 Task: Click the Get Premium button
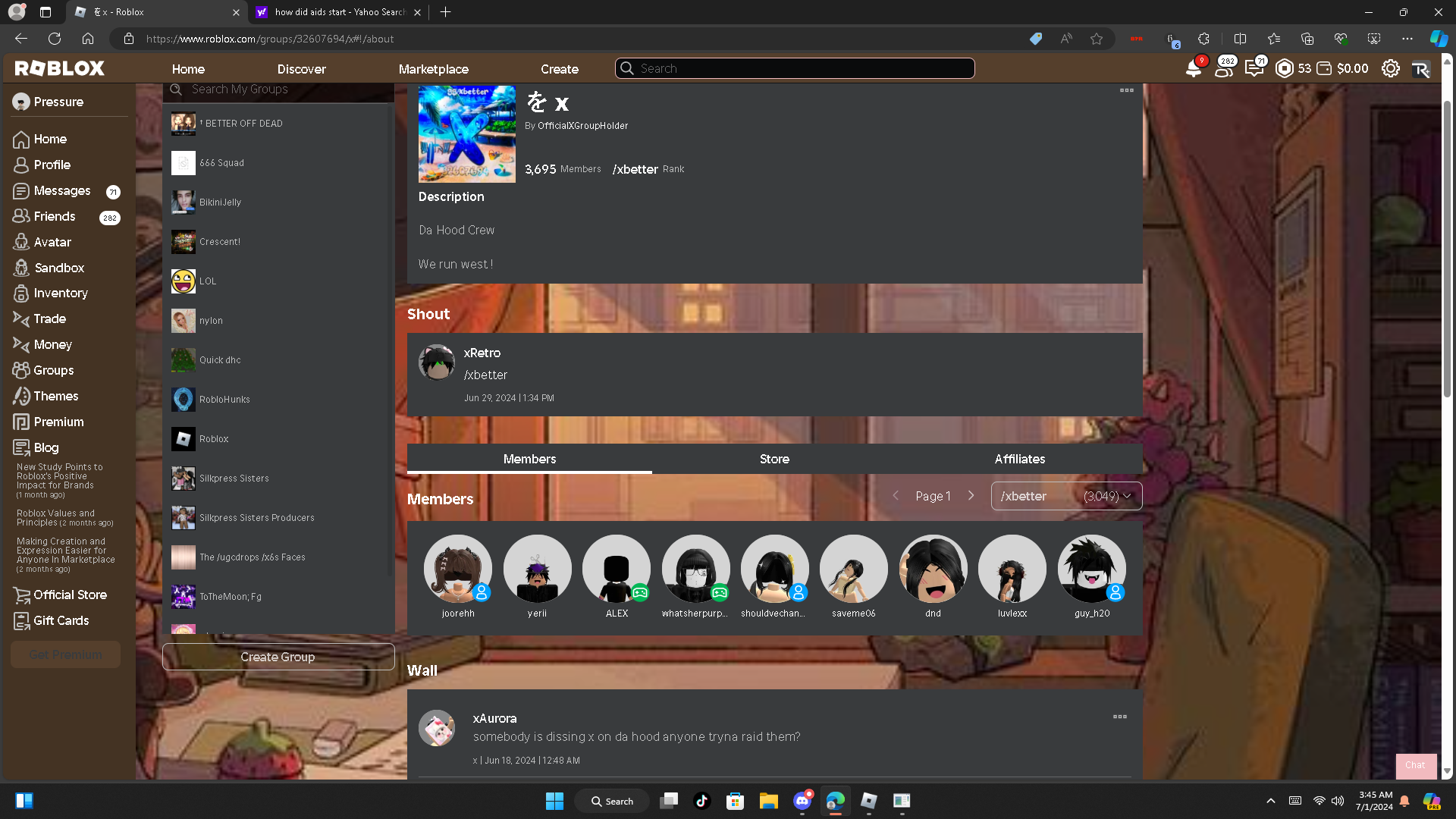(x=65, y=654)
